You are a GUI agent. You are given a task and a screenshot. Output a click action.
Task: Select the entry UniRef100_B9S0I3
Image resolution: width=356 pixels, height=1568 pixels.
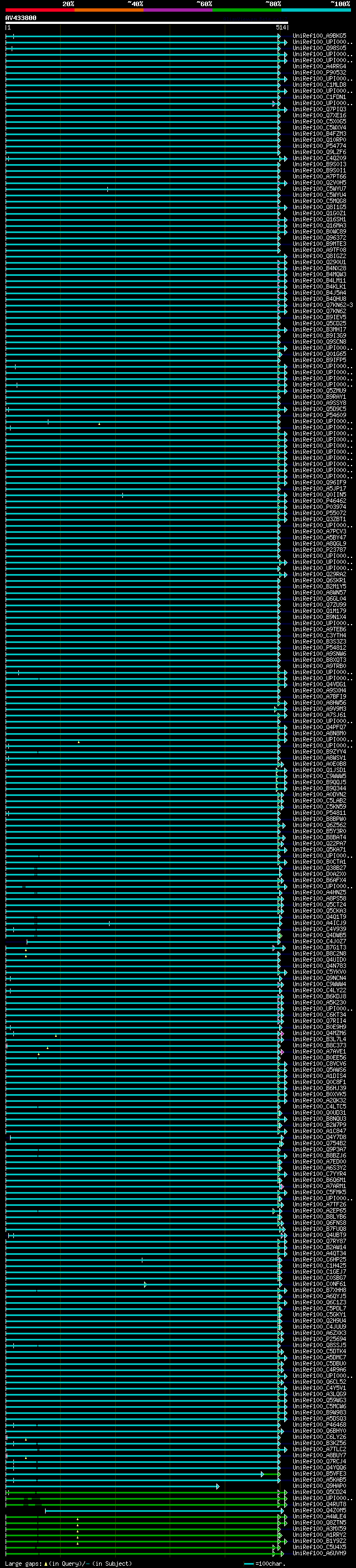point(319,164)
